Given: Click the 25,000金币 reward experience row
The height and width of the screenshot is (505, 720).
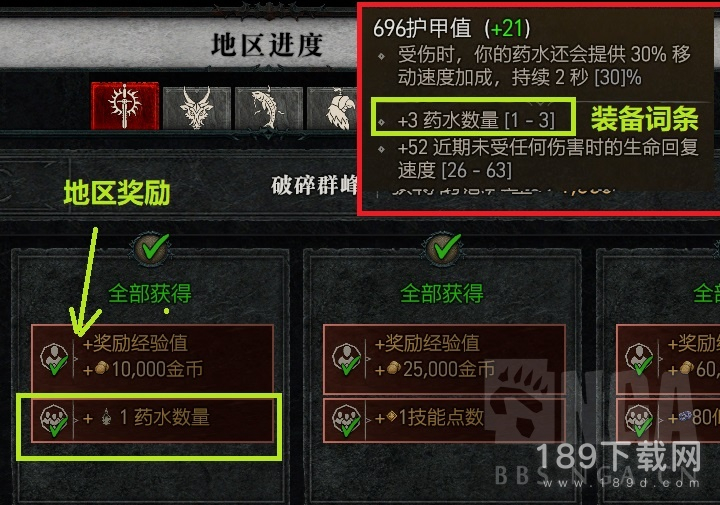Looking at the screenshot, I should pos(444,358).
